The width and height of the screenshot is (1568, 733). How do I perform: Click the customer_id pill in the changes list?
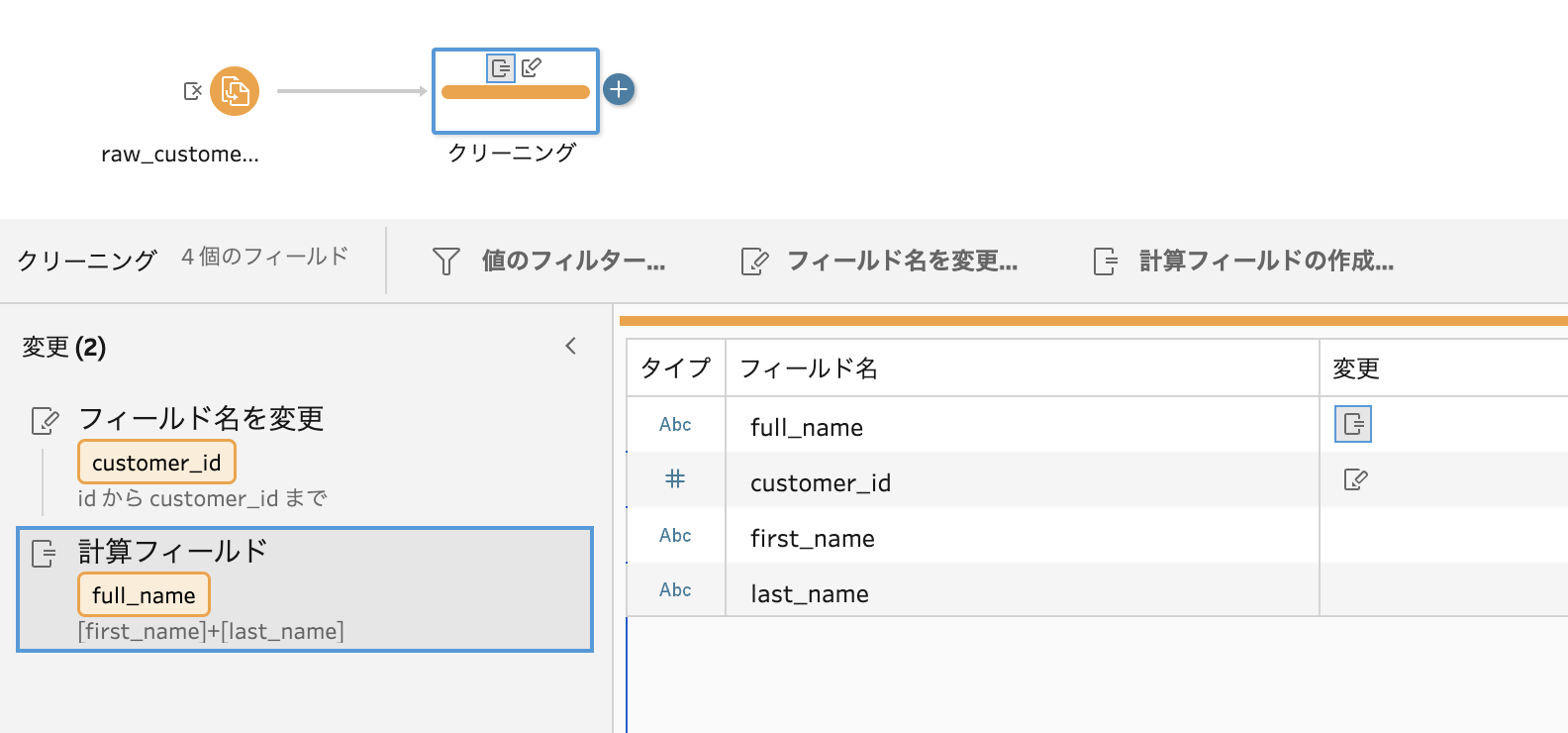[156, 463]
